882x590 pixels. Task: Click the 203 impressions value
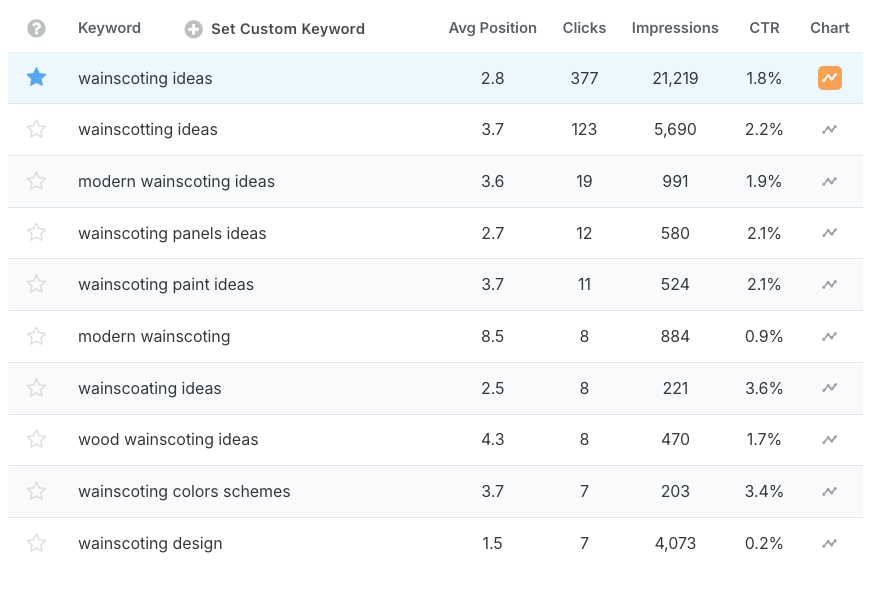point(675,492)
